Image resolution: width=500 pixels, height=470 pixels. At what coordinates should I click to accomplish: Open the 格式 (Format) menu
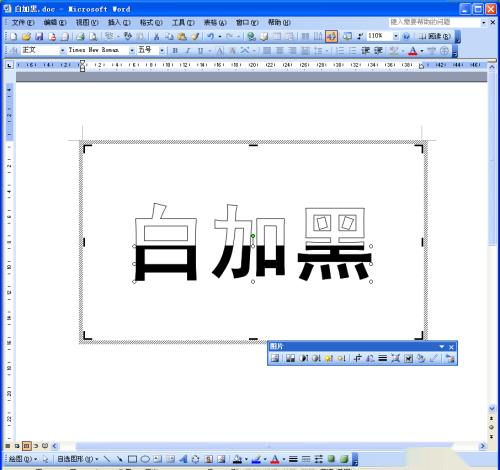151,23
